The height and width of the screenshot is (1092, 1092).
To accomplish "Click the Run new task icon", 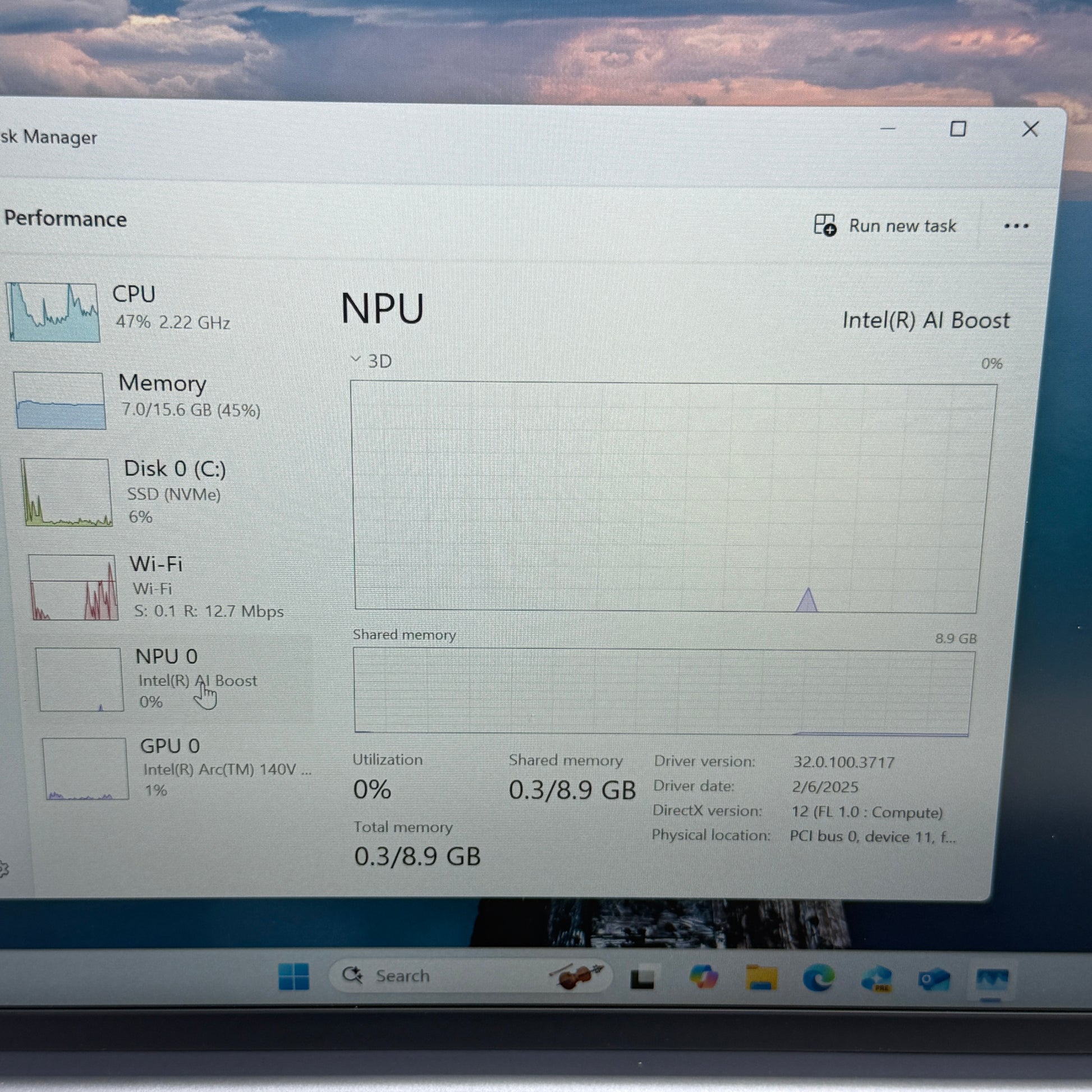I will pos(825,225).
